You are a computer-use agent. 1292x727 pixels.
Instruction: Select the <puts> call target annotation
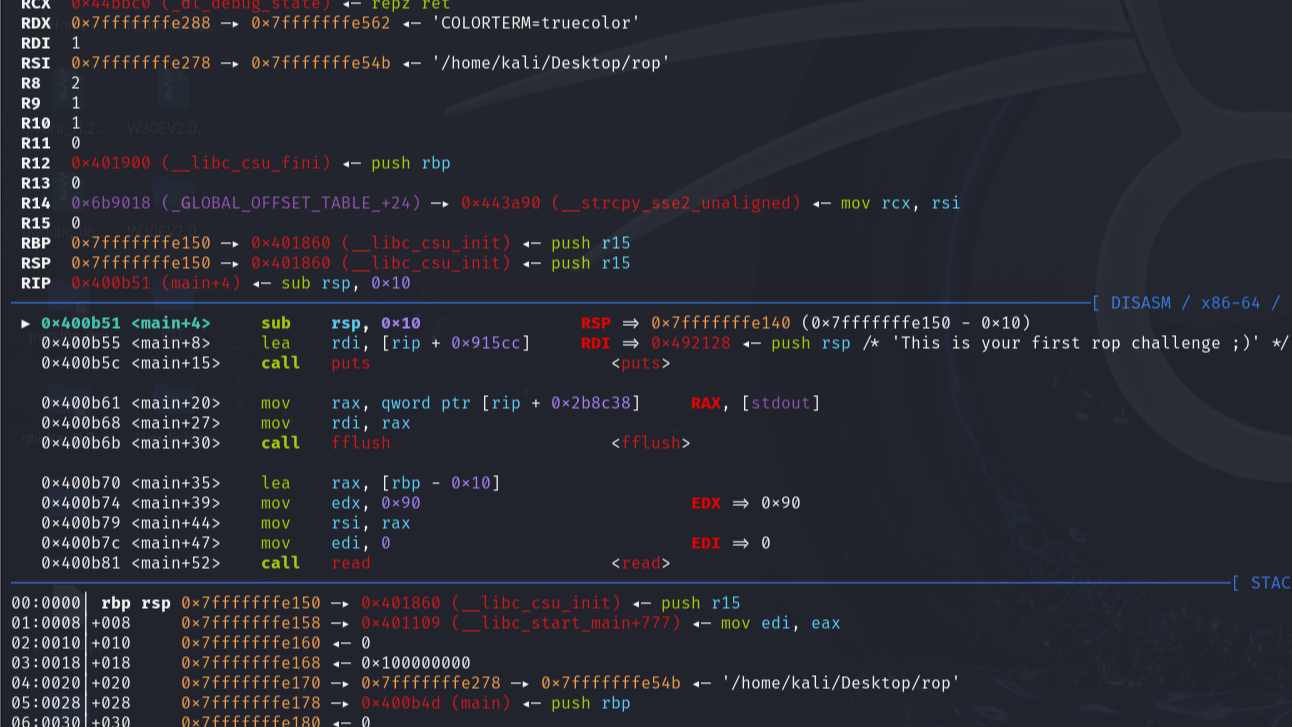click(641, 363)
